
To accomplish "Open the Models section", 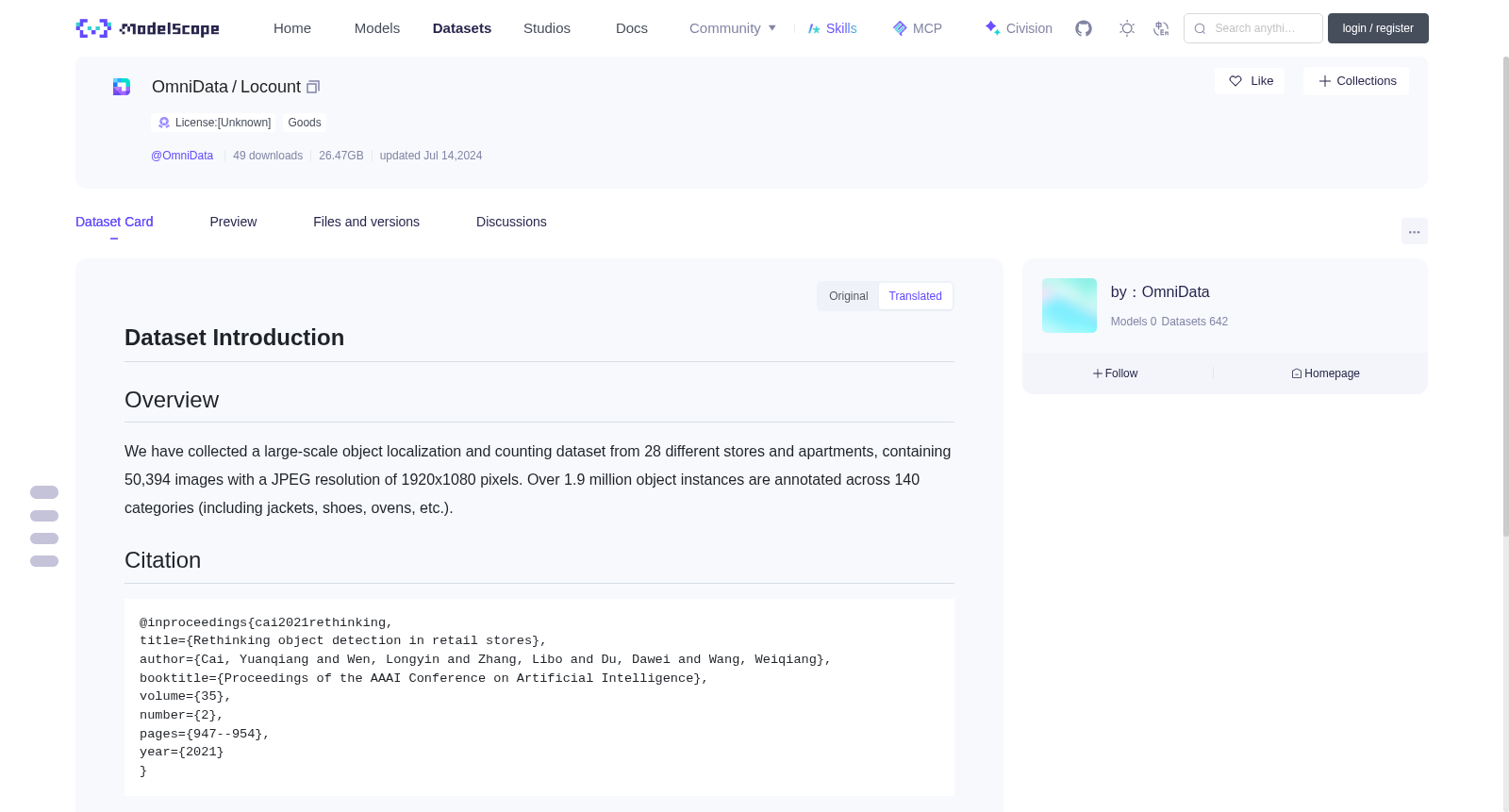I will pyautogui.click(x=377, y=28).
